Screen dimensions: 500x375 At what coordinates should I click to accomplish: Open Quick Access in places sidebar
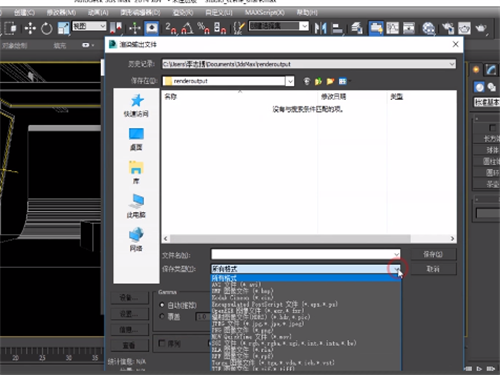pyautogui.click(x=136, y=105)
